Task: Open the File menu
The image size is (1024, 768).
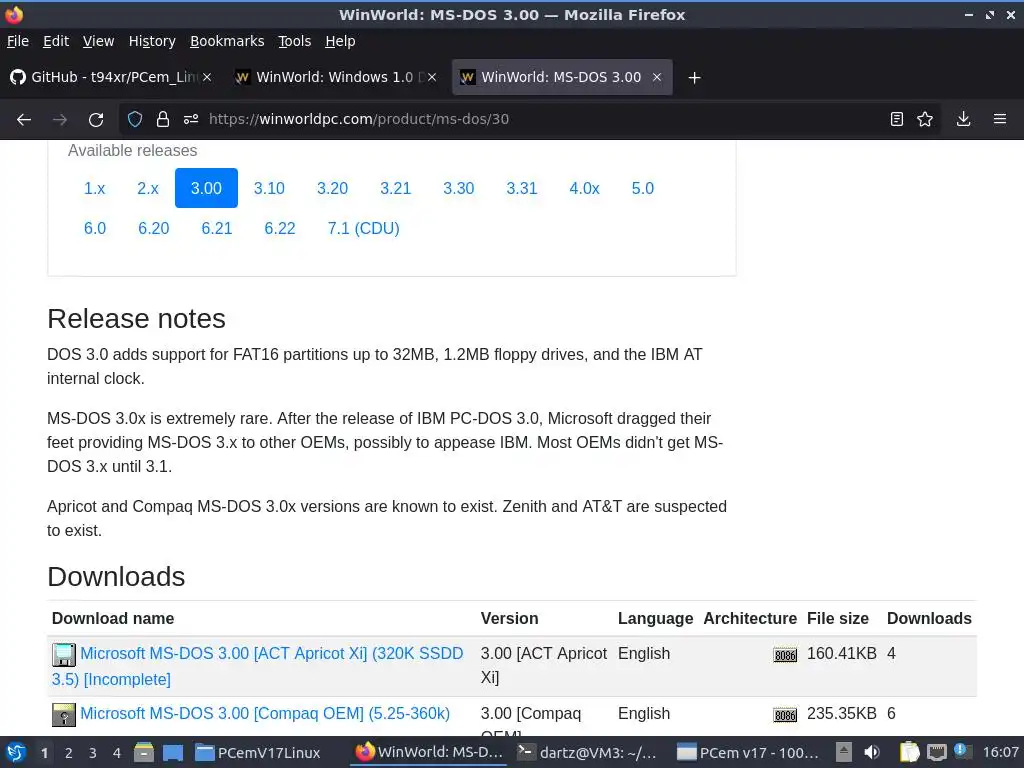Action: (18, 41)
